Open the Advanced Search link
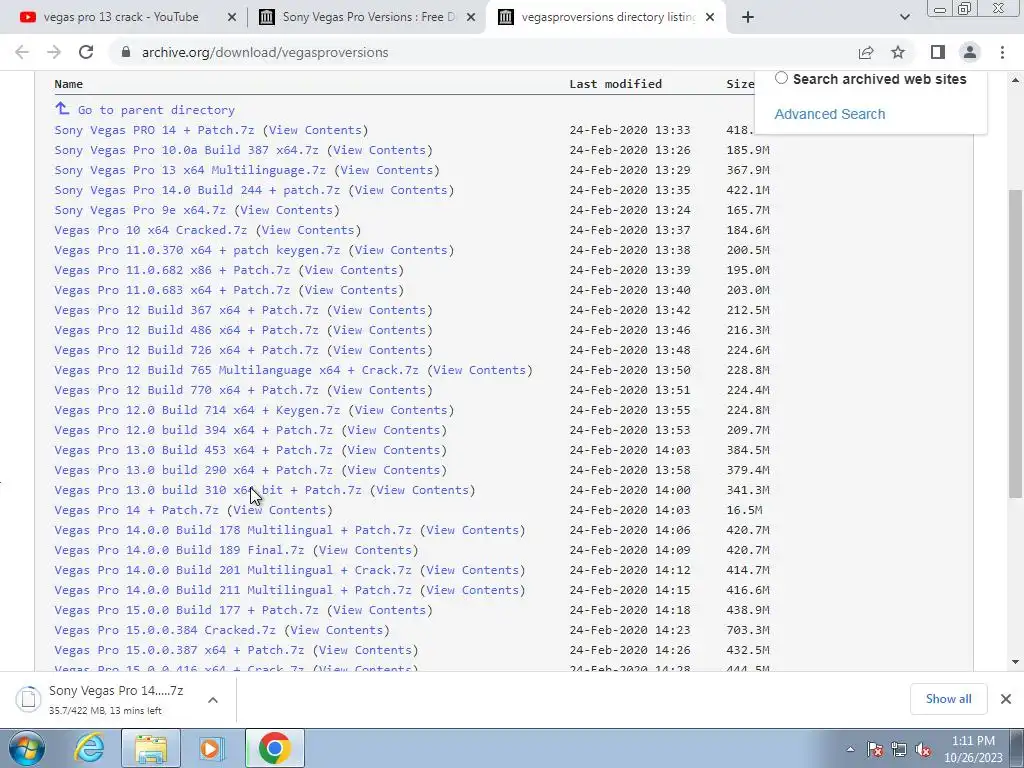The height and width of the screenshot is (768, 1024). (829, 114)
